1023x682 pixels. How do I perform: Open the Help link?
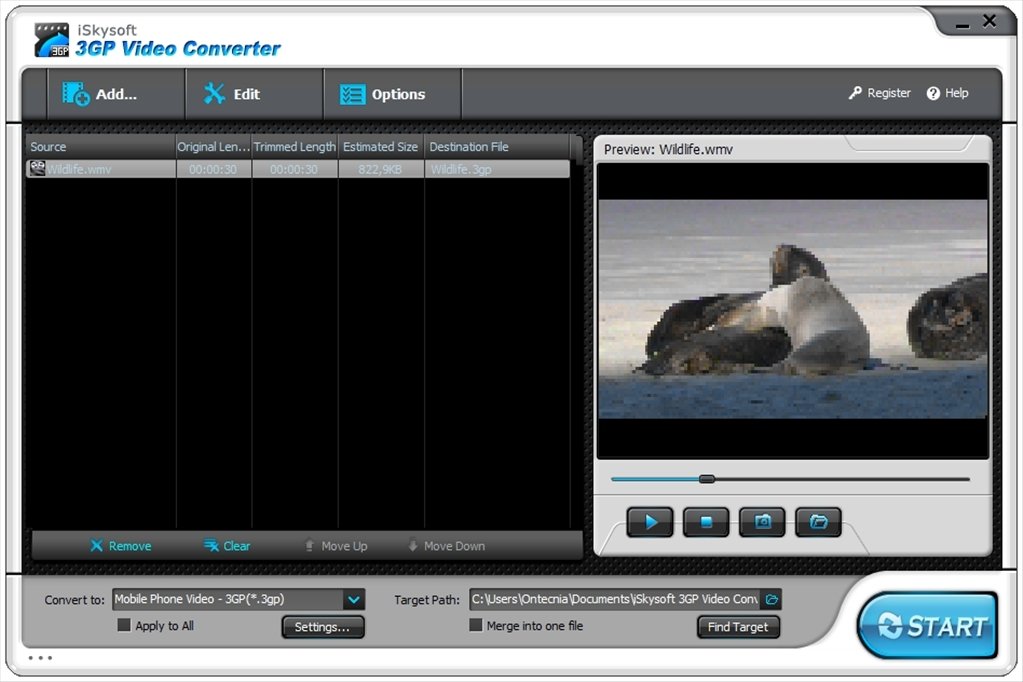(947, 93)
